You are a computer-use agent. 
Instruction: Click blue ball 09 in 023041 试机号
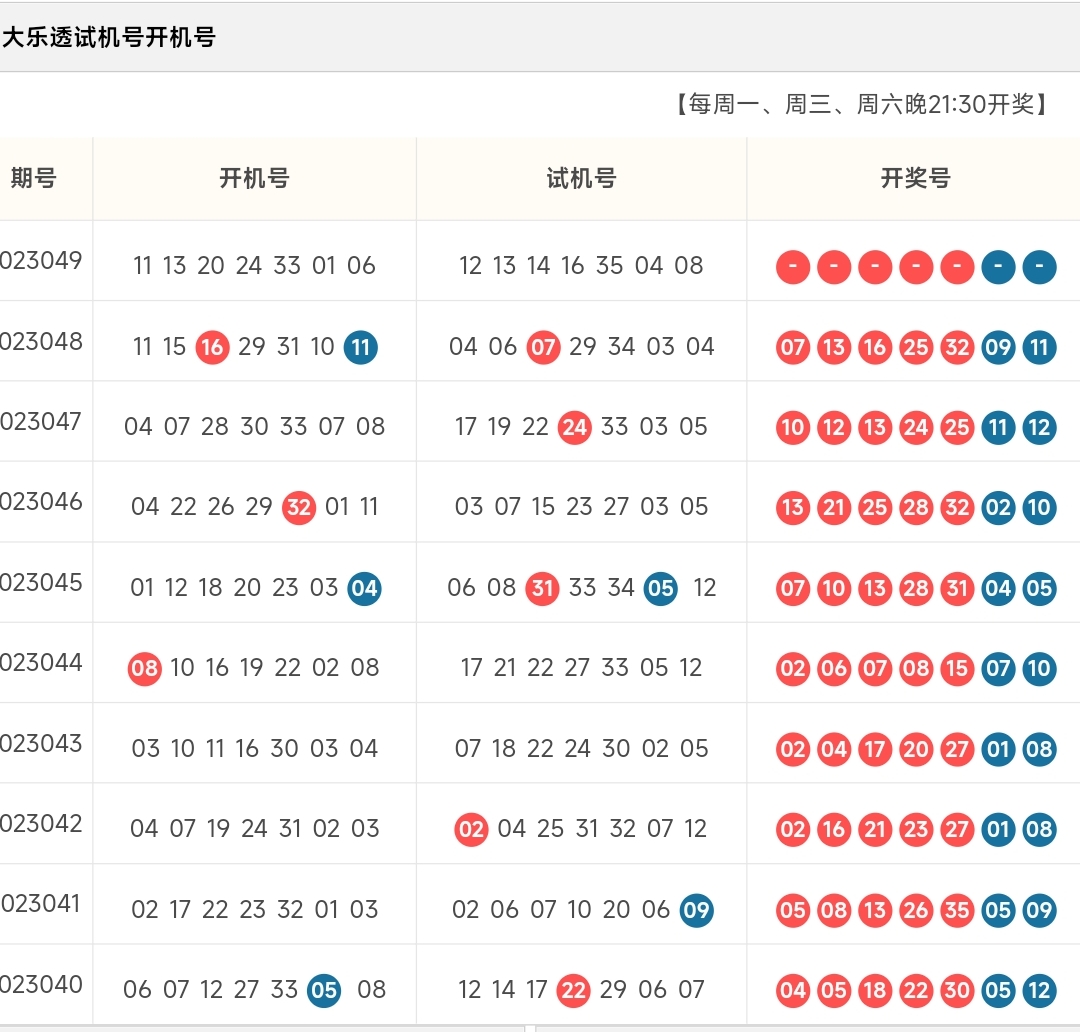[x=696, y=910]
